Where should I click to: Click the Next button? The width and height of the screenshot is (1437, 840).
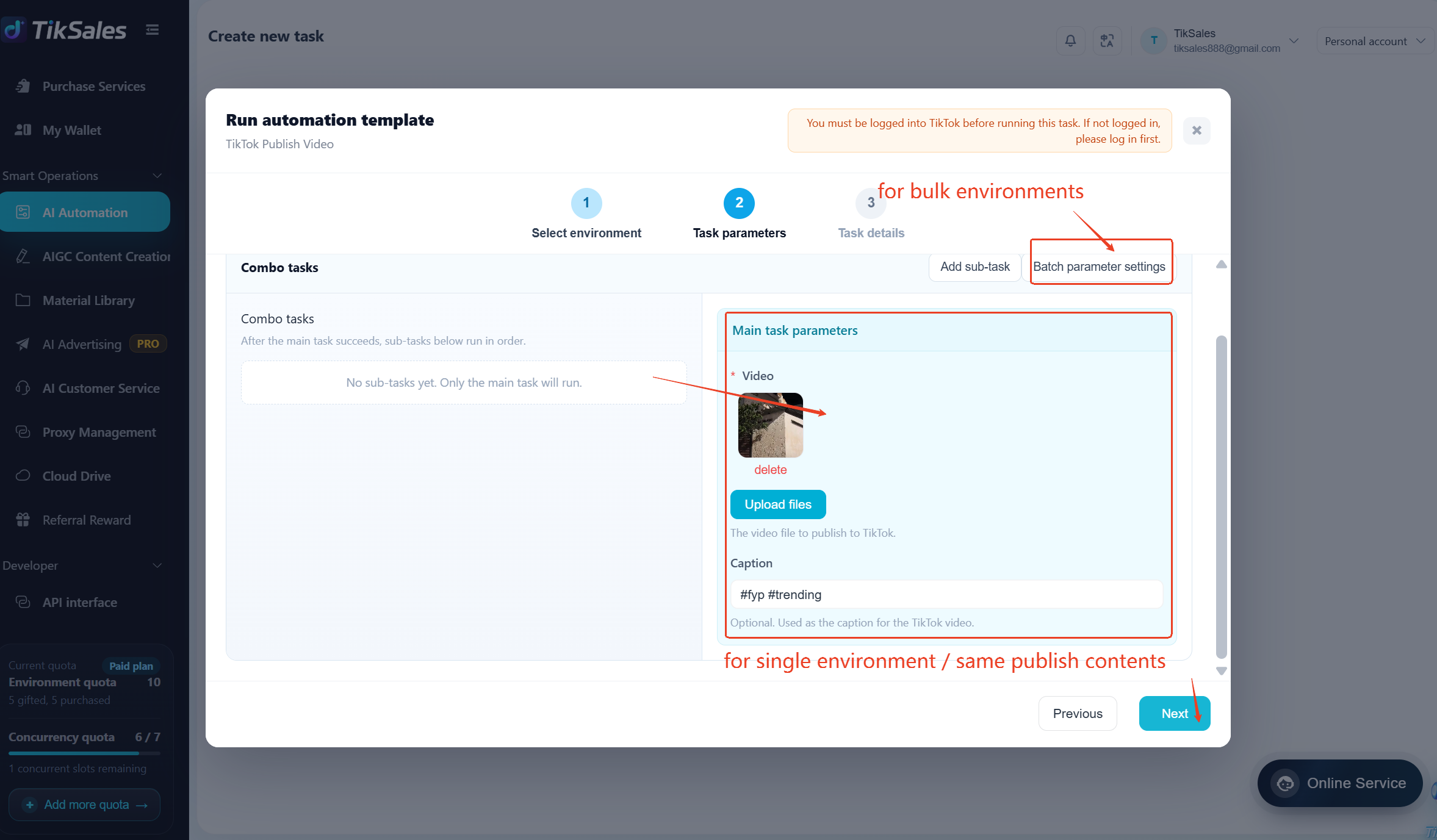click(1175, 714)
